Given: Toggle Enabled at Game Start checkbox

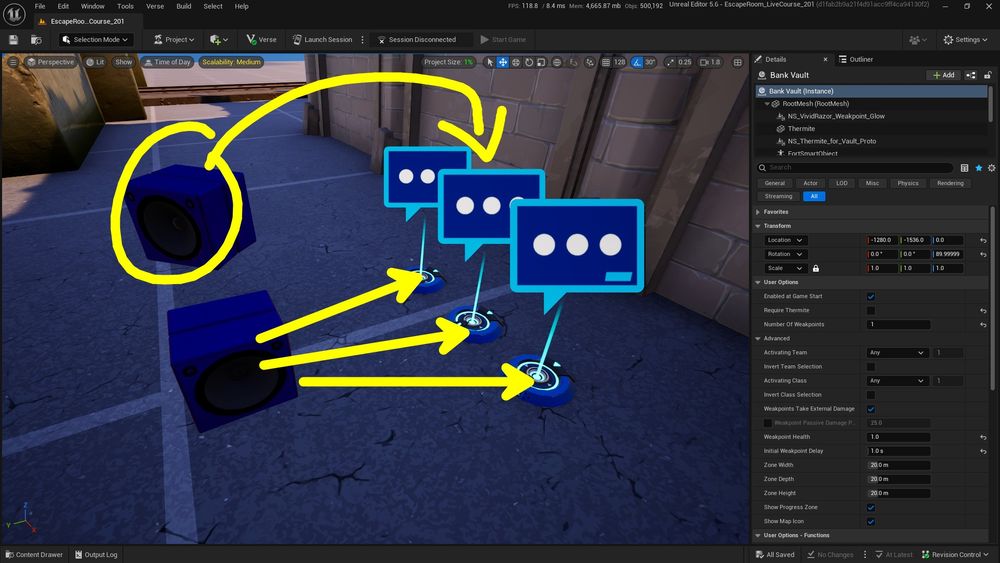Looking at the screenshot, I should (871, 296).
